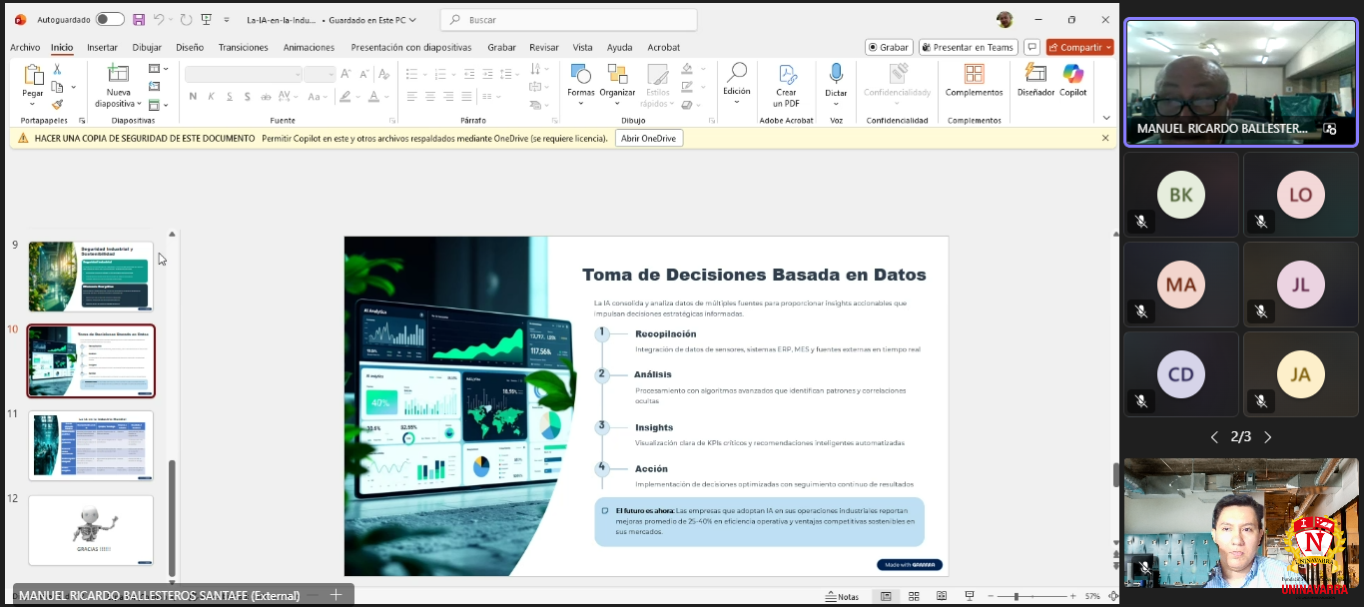Toggle the Notas pane in status bar
The height and width of the screenshot is (607, 1366).
[842, 596]
